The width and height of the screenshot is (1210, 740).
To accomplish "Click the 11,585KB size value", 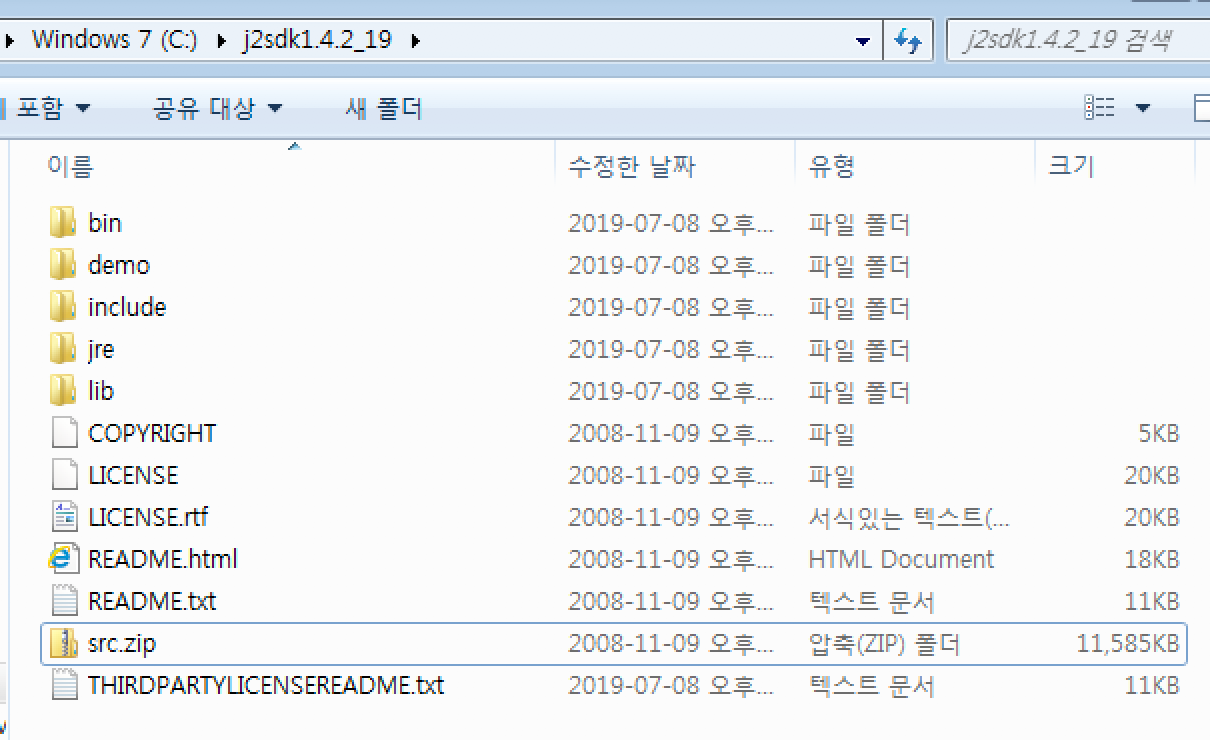I will pos(1128,643).
